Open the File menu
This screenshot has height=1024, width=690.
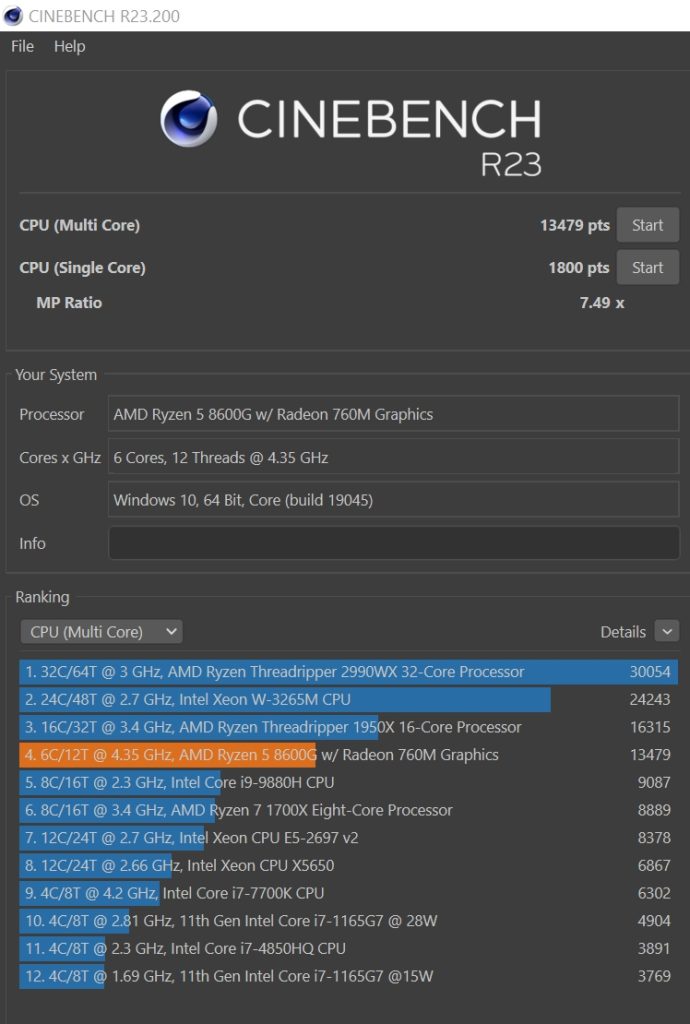(22, 46)
